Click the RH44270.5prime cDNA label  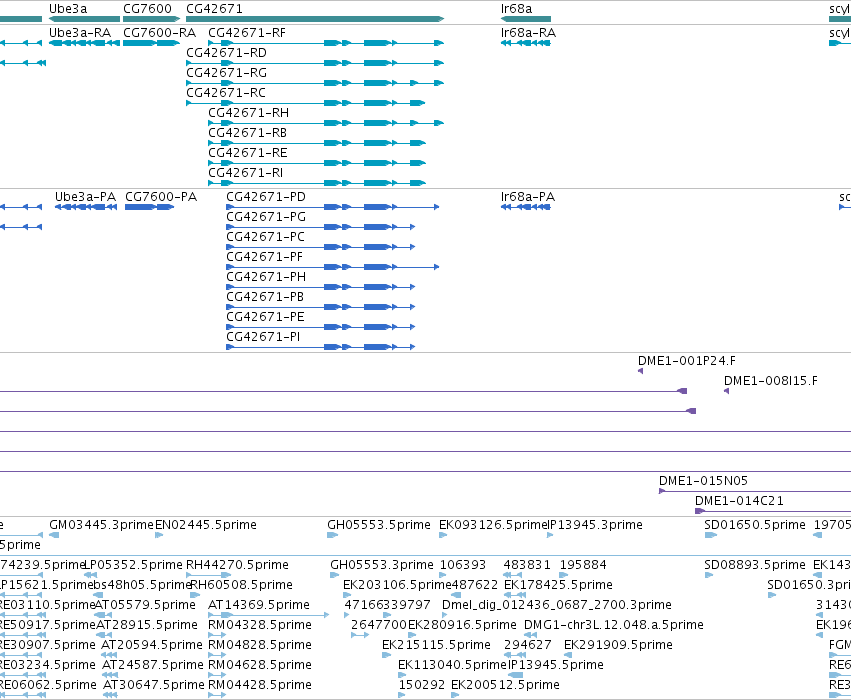237,565
